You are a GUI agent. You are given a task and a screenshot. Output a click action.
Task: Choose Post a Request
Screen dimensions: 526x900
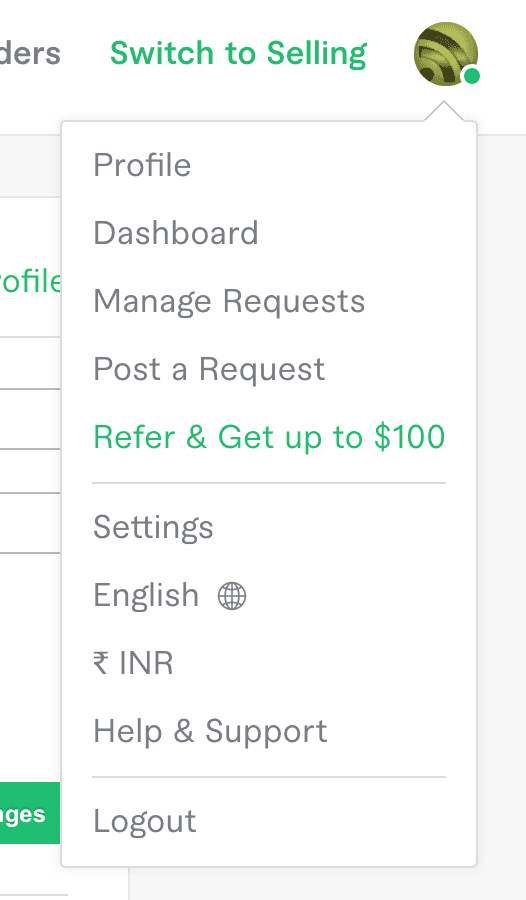(209, 369)
